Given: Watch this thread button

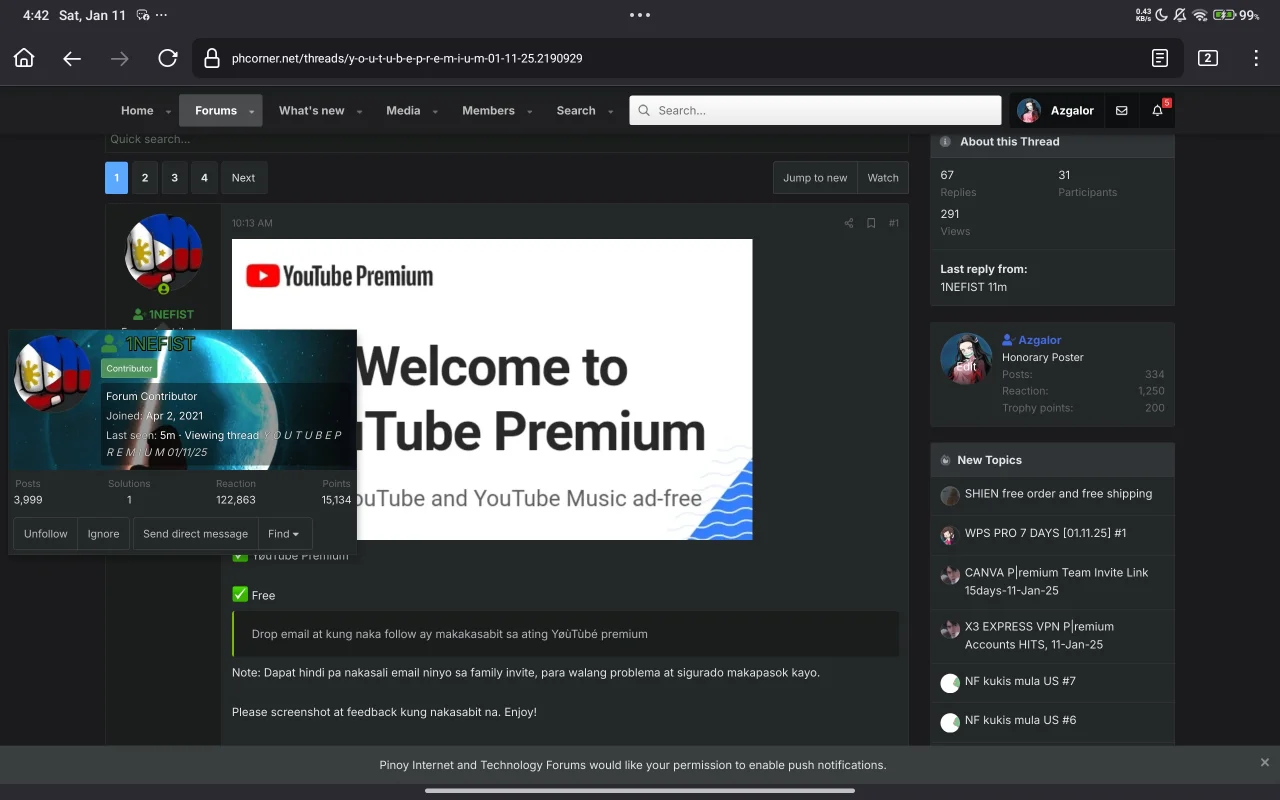Looking at the screenshot, I should click(x=883, y=178).
